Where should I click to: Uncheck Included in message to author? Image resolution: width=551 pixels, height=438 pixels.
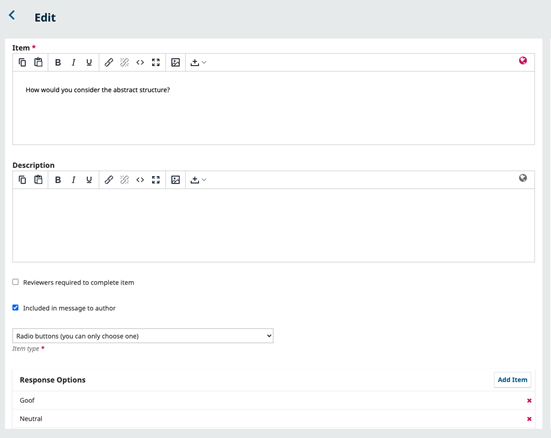[15, 308]
